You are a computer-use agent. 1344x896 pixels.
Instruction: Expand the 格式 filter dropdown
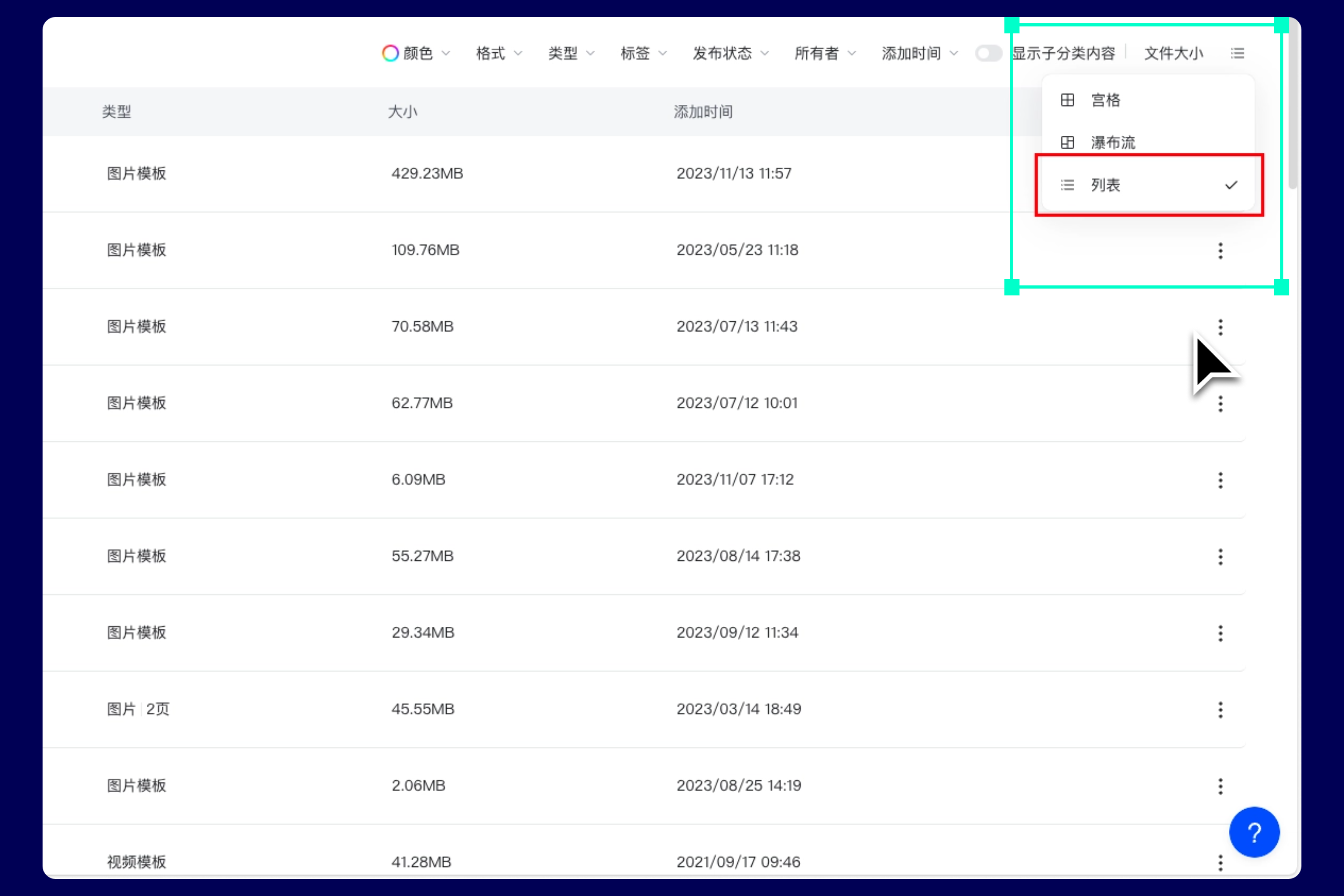pyautogui.click(x=499, y=53)
